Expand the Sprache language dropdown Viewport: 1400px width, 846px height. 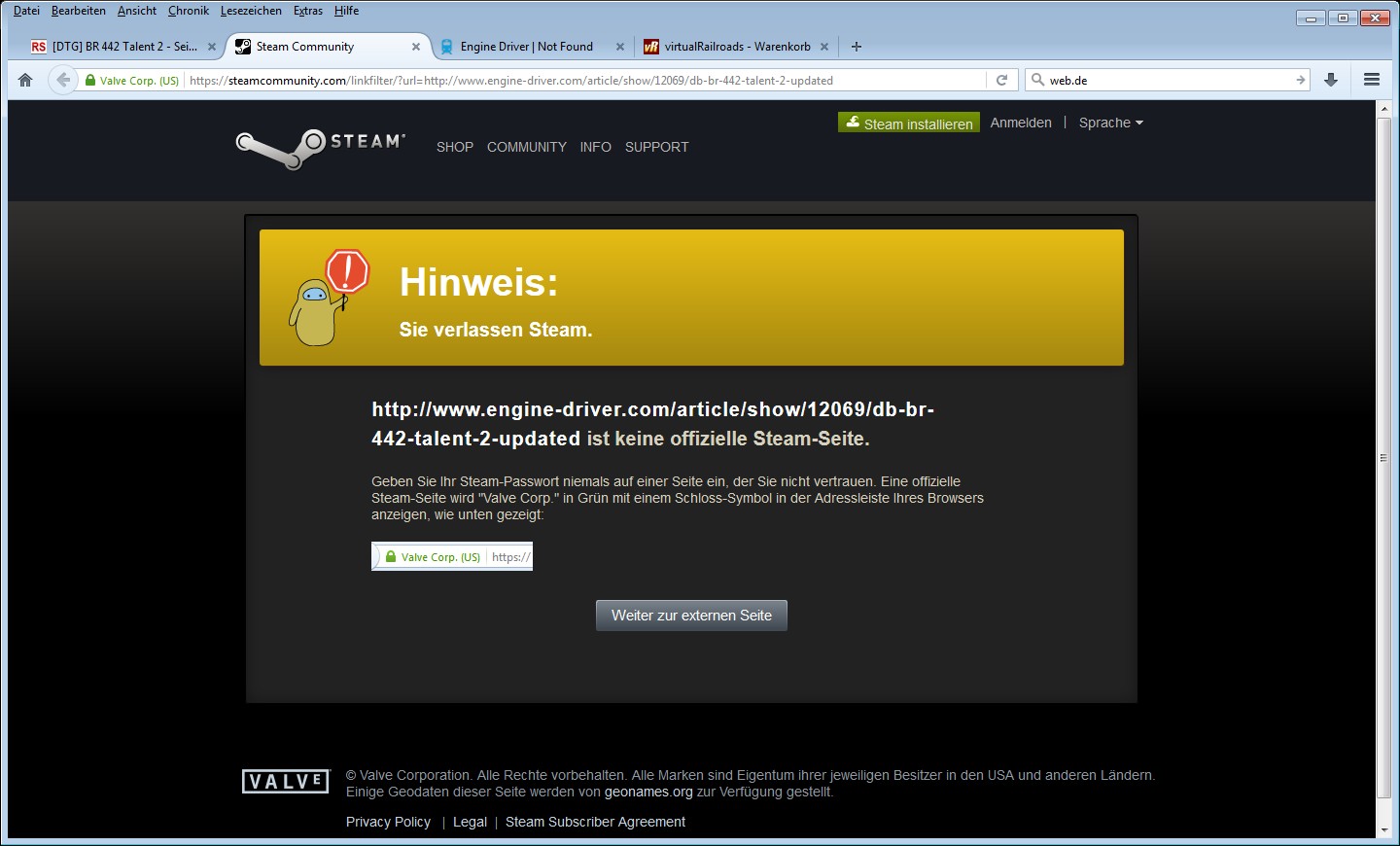(1111, 123)
